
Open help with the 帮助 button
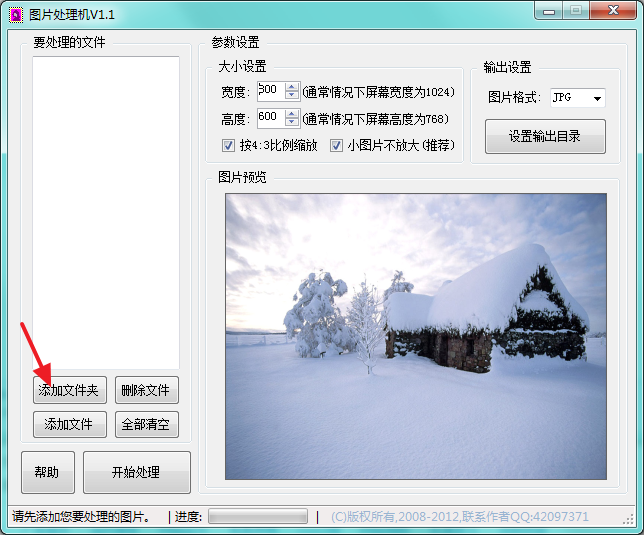coord(48,472)
